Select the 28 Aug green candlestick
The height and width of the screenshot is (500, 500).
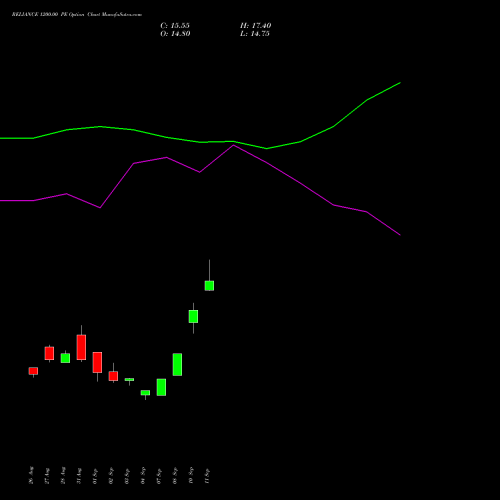65,358
